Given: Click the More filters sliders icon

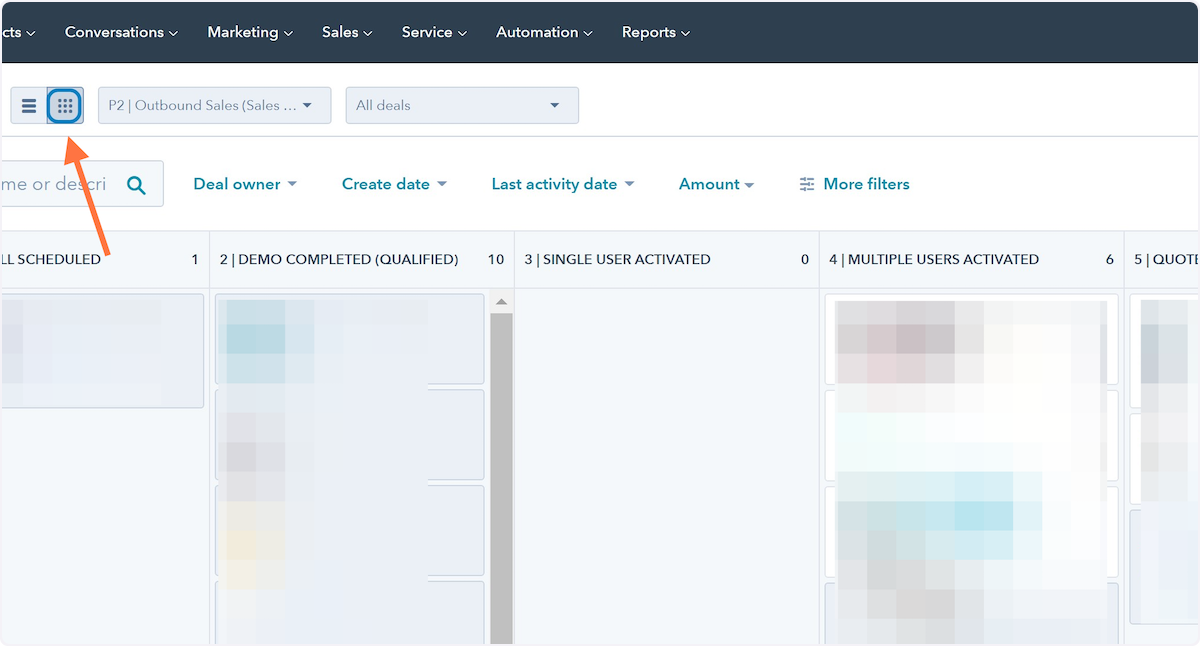Looking at the screenshot, I should click(x=807, y=184).
